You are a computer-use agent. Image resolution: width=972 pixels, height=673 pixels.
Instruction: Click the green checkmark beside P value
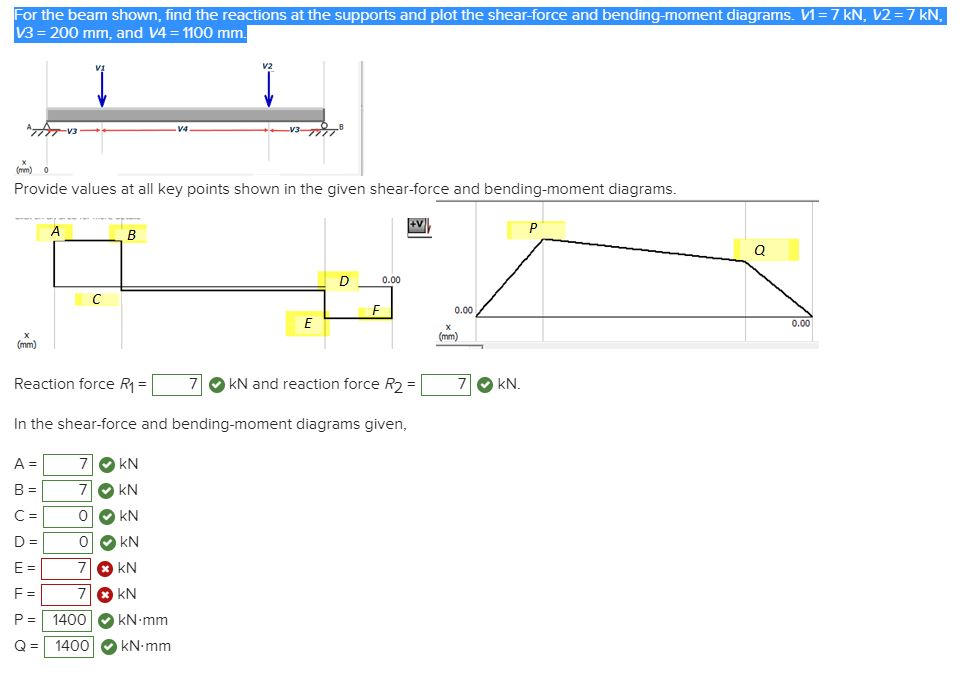coord(104,620)
